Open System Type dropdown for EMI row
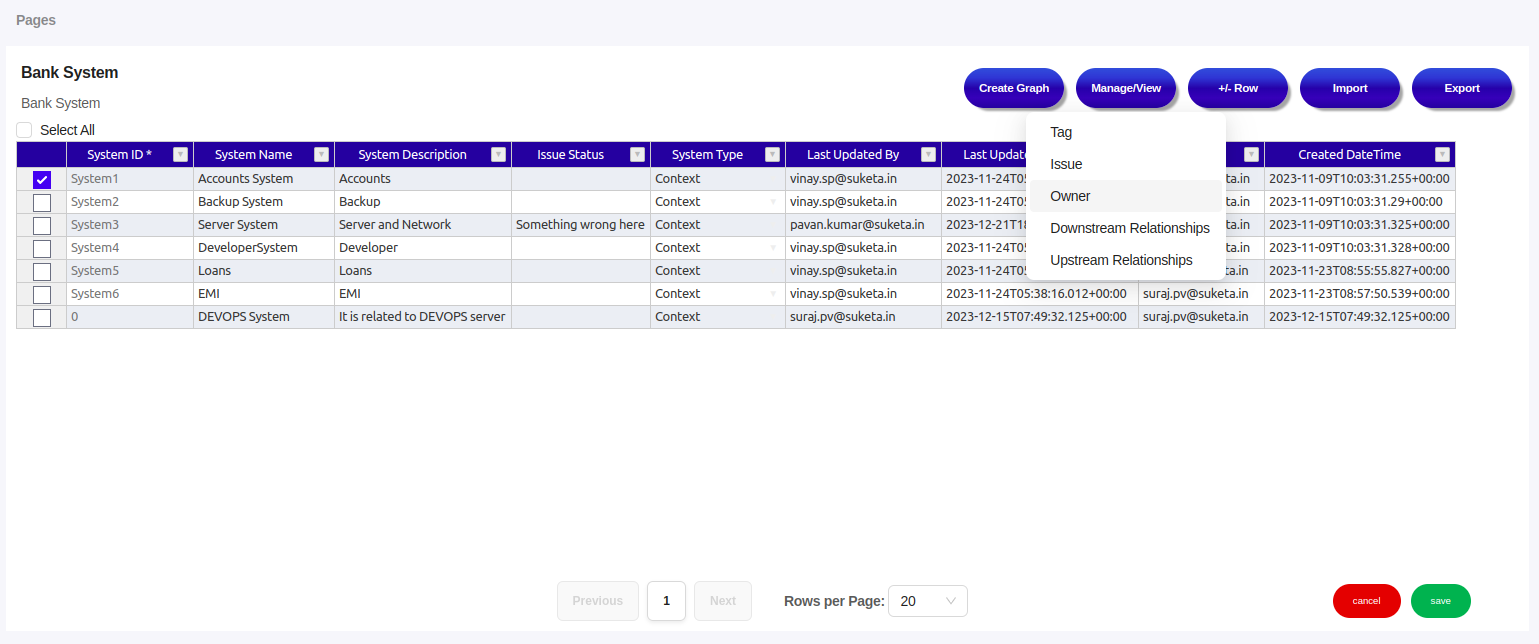 tap(772, 294)
